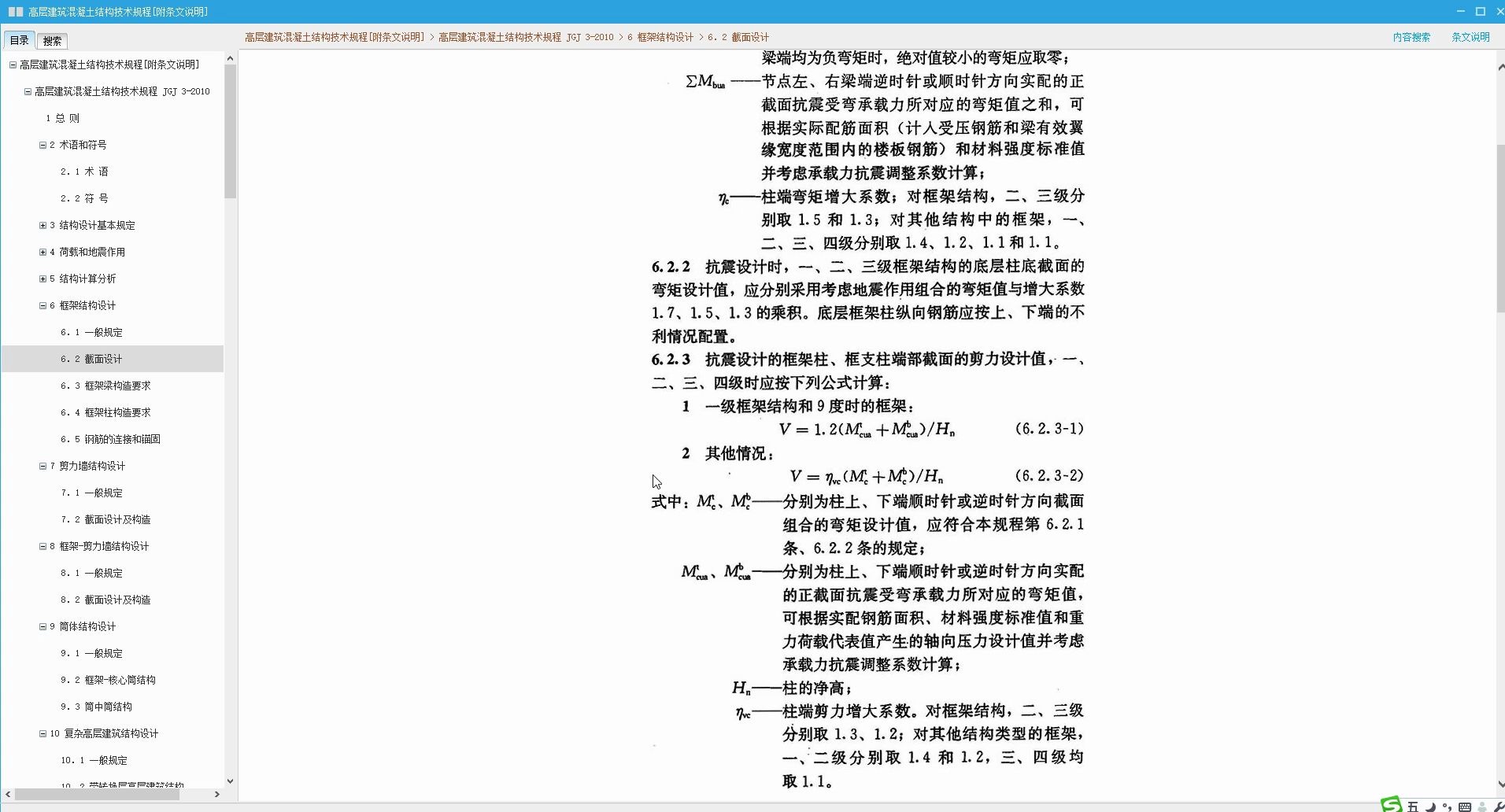Click the Sogou input method S icon
The image size is (1505, 812).
pos(1392,804)
